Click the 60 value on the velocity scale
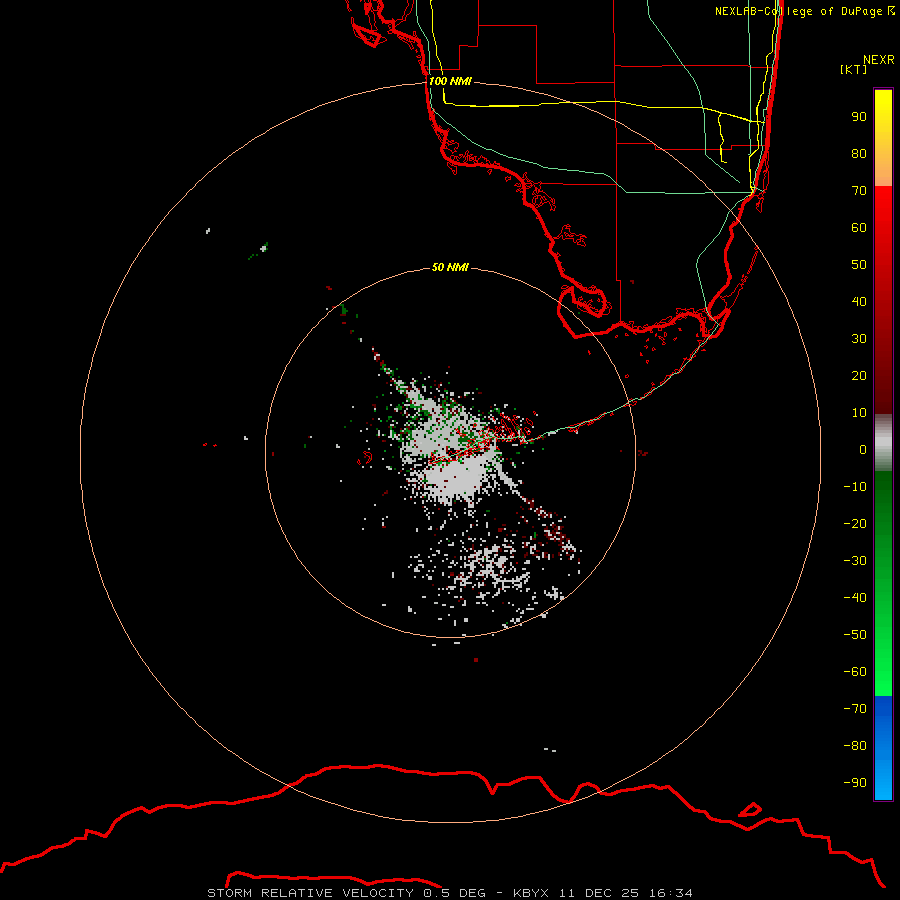This screenshot has width=900, height=900. (859, 228)
